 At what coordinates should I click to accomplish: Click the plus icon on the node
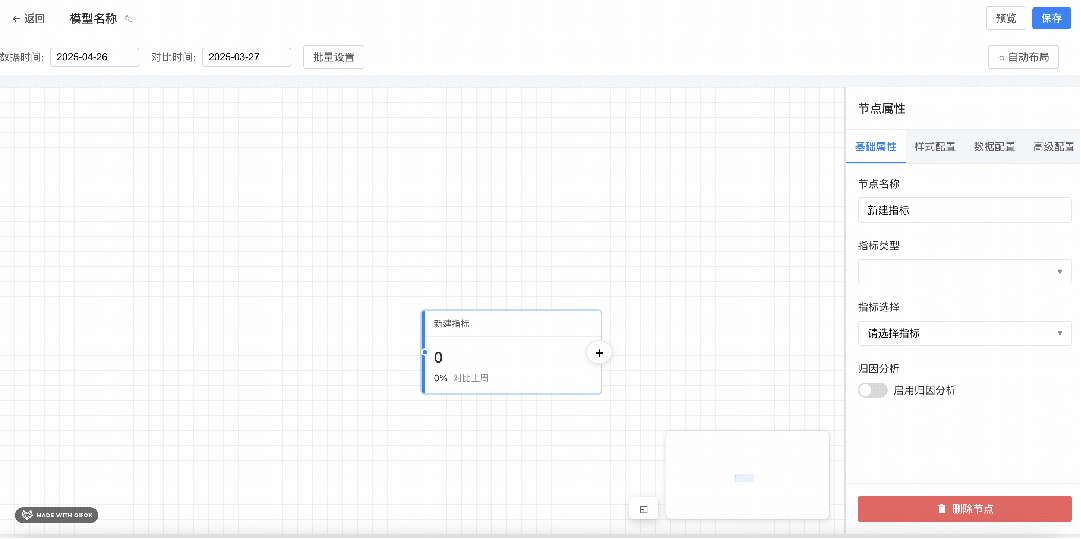(599, 352)
